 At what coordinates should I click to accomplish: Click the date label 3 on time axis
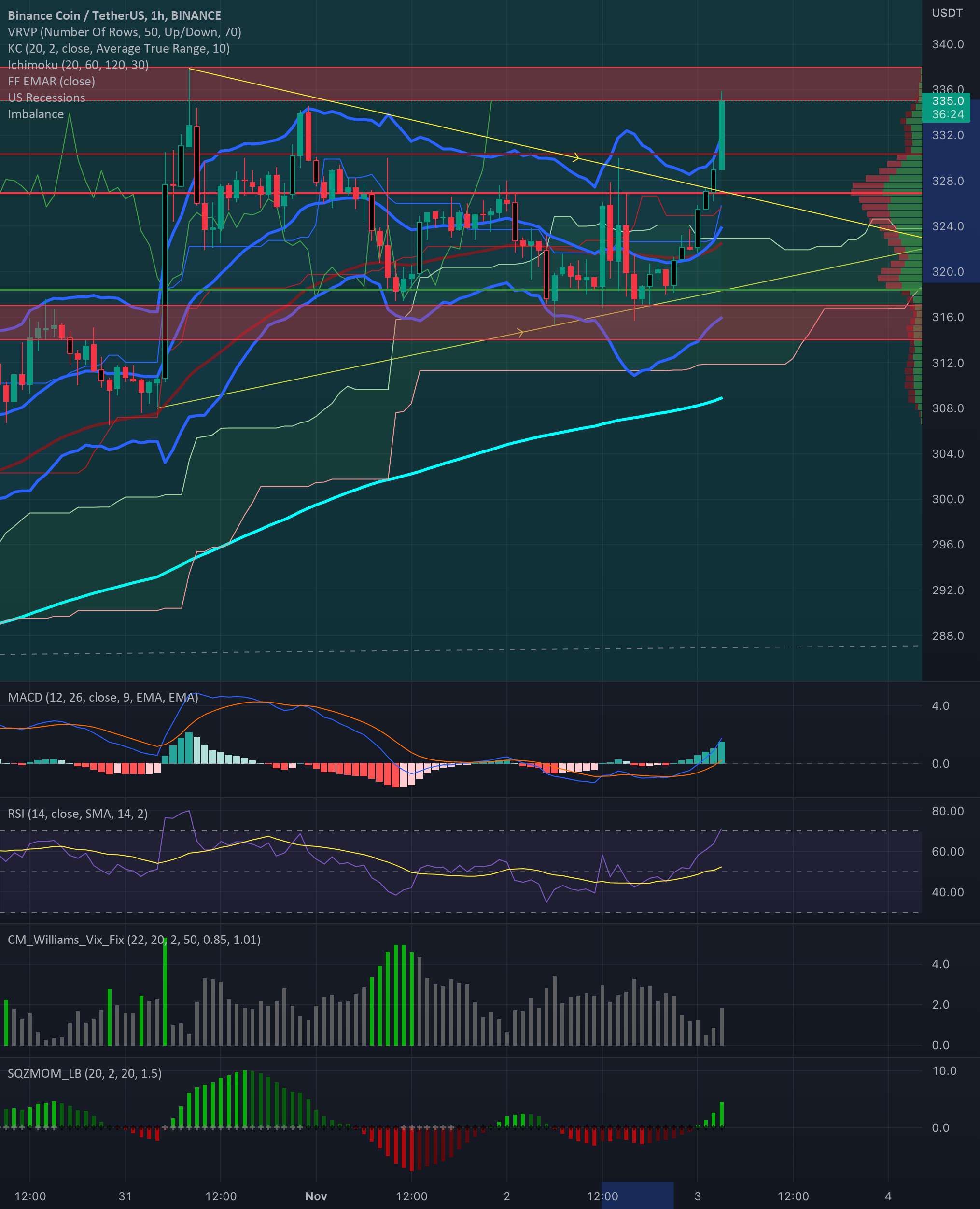(x=697, y=1196)
